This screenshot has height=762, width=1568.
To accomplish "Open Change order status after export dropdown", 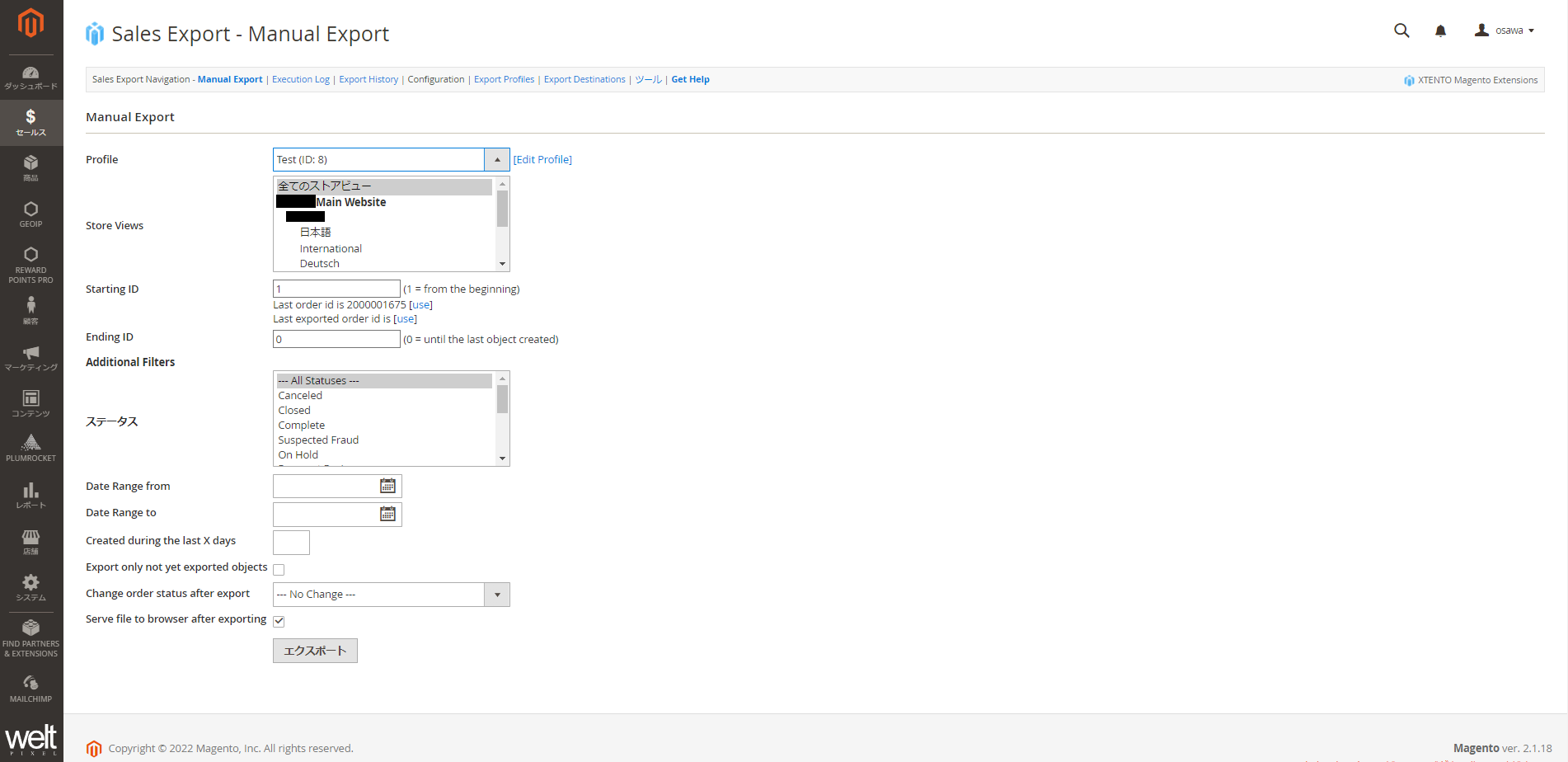I will [496, 595].
